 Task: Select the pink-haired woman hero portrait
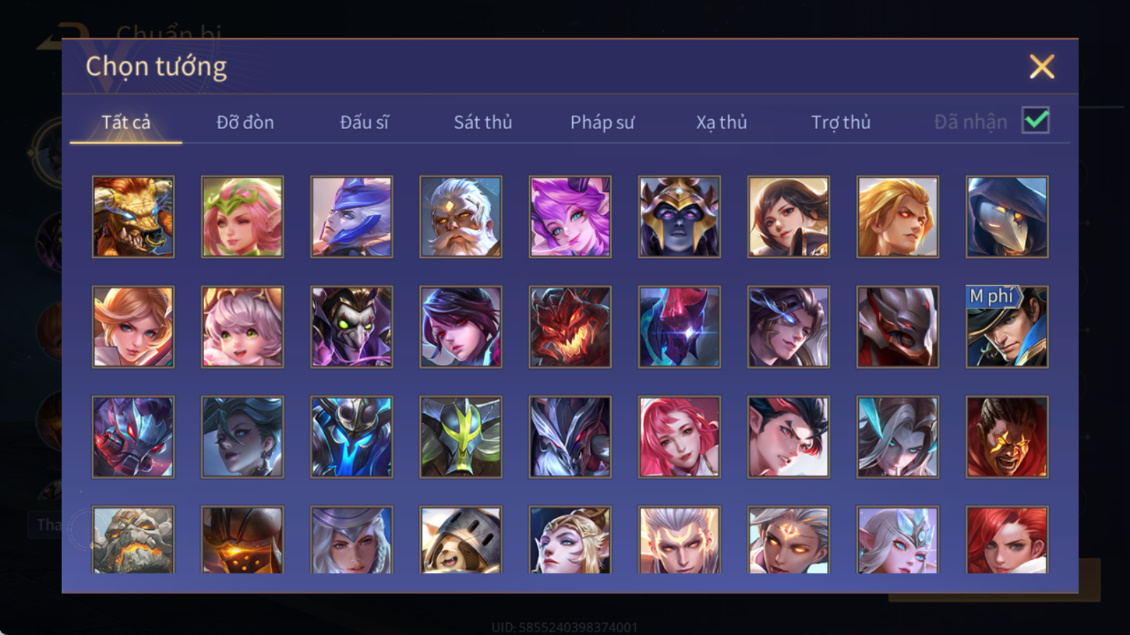tap(679, 437)
